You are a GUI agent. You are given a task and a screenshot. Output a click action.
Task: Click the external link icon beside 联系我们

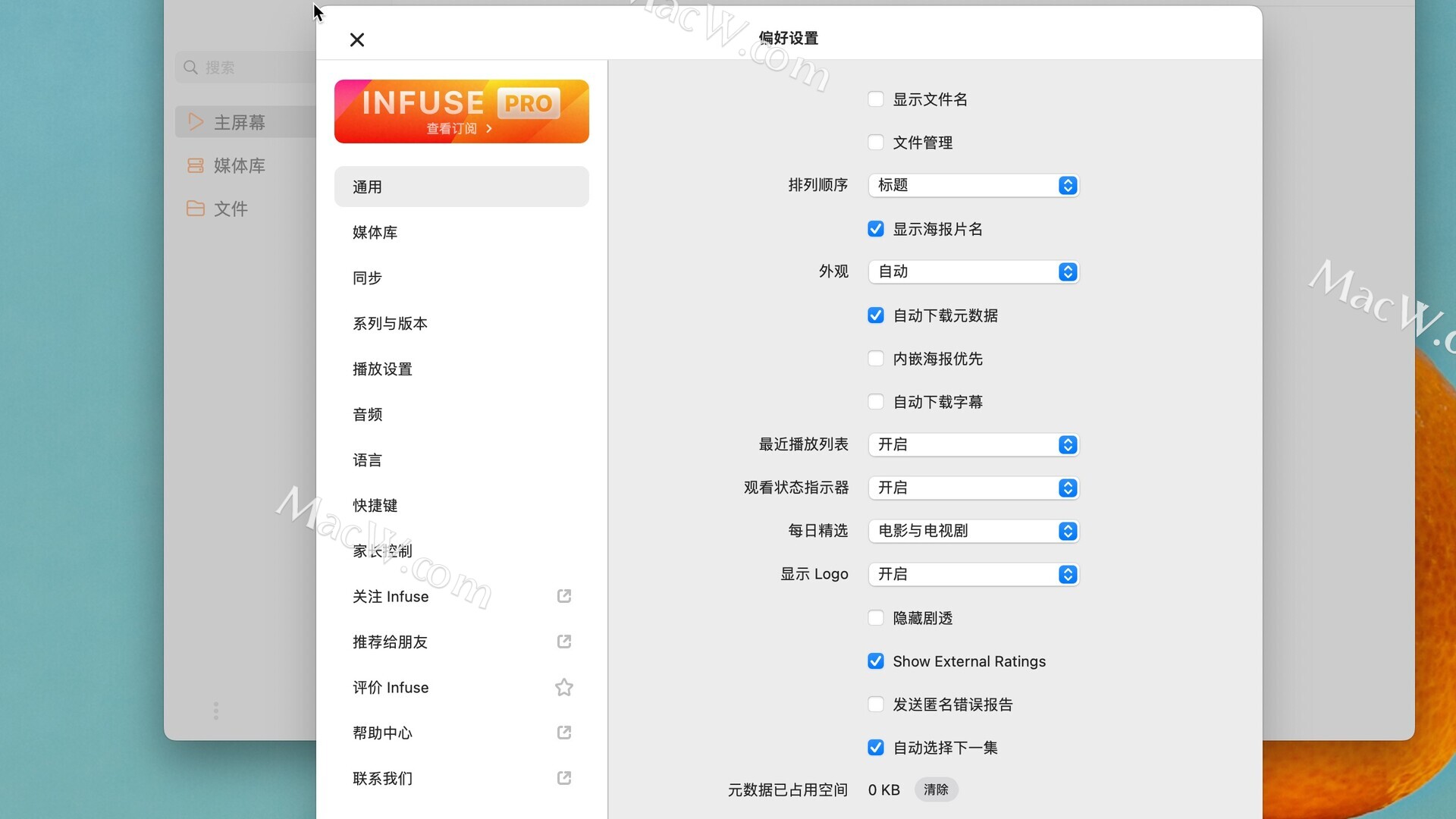(564, 778)
